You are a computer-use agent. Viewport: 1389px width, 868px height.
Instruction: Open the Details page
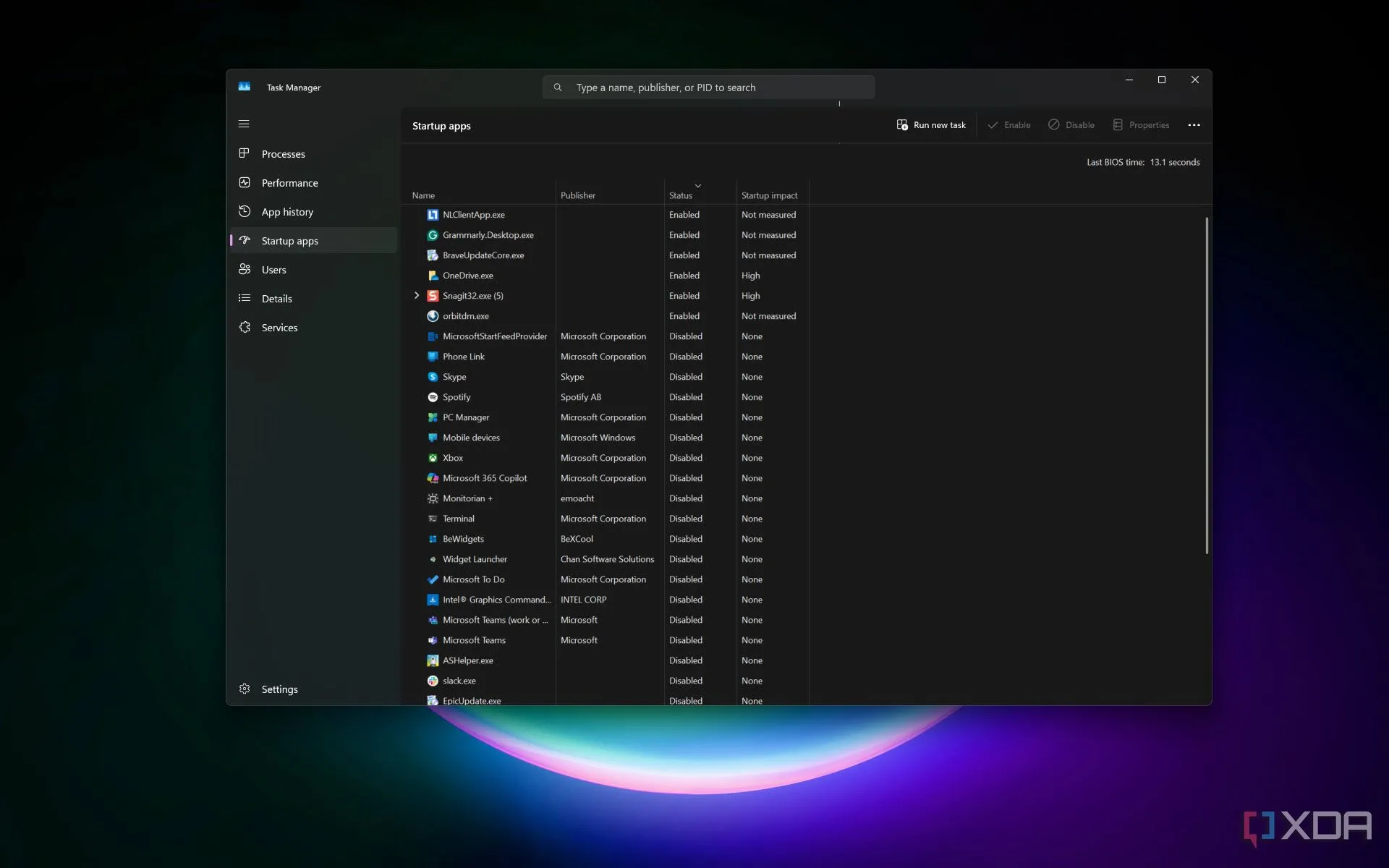[x=314, y=298]
